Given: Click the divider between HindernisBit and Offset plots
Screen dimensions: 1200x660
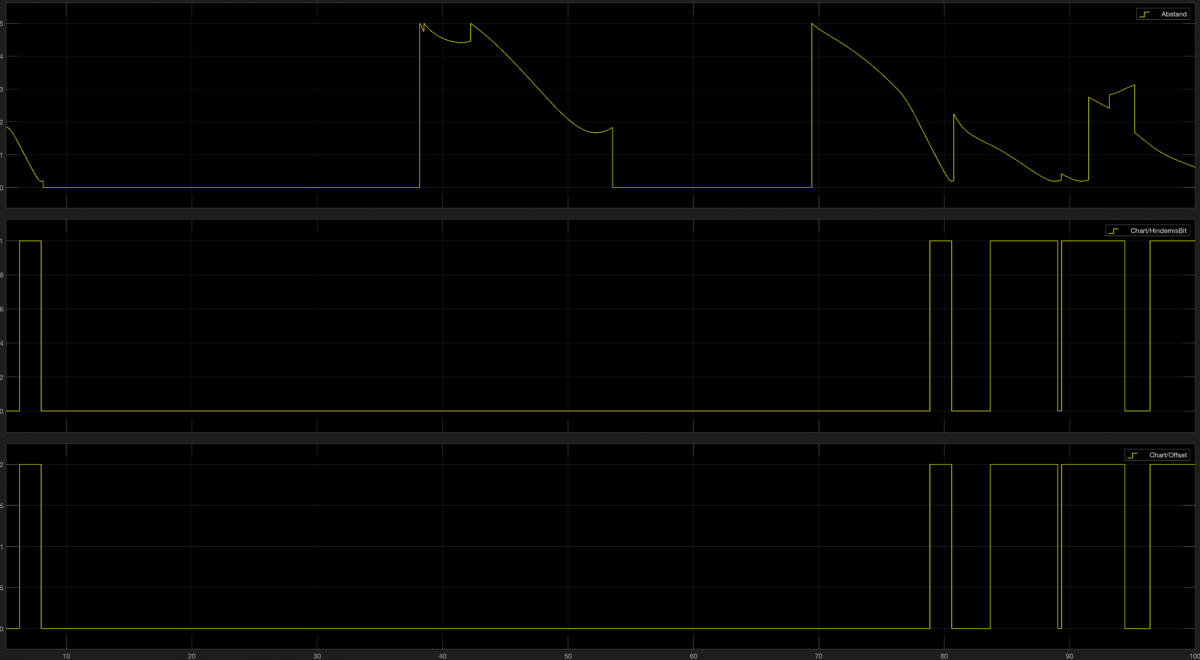Looking at the screenshot, I should (x=600, y=438).
